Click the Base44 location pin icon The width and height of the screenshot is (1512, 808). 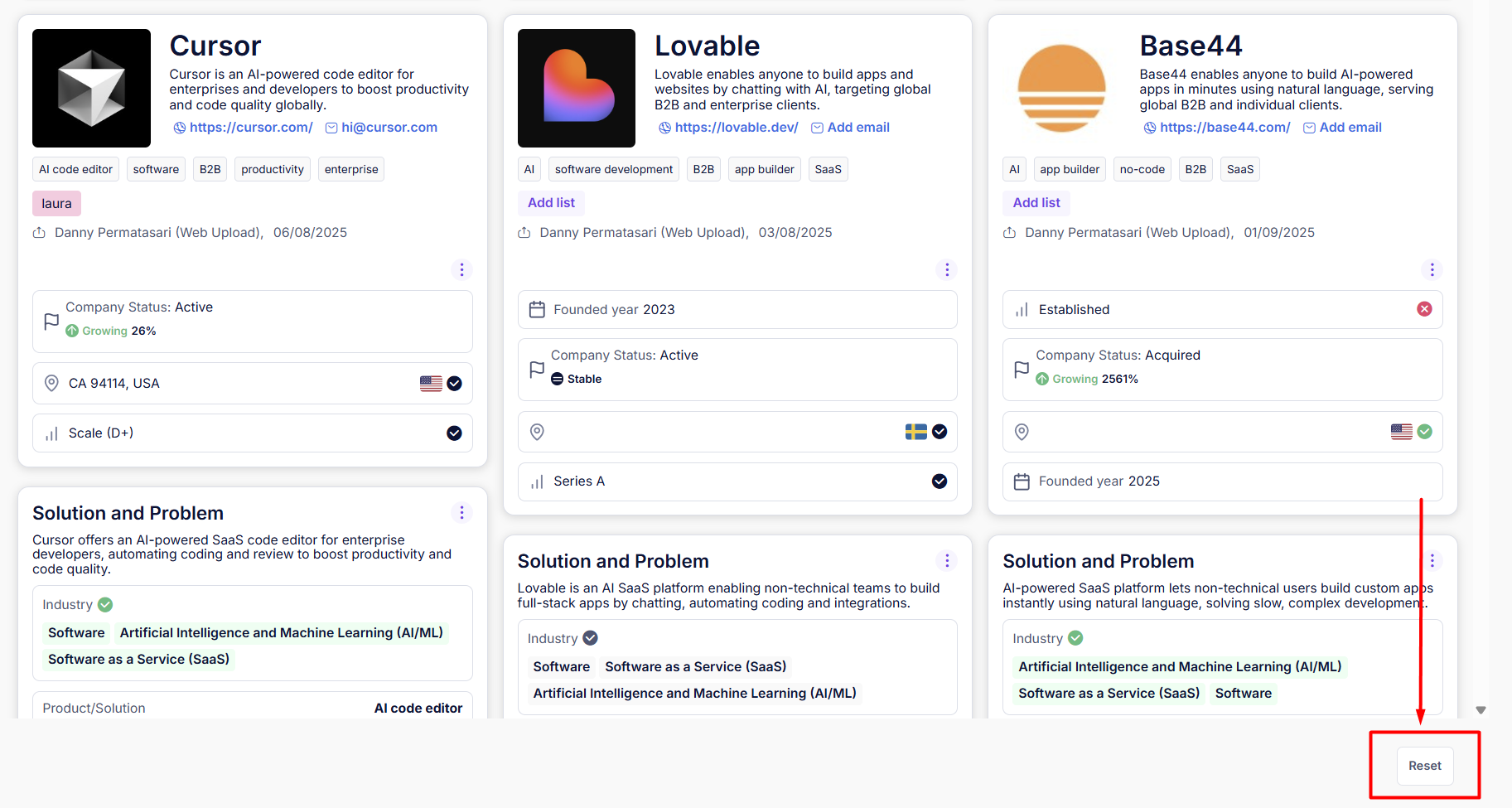[1022, 432]
